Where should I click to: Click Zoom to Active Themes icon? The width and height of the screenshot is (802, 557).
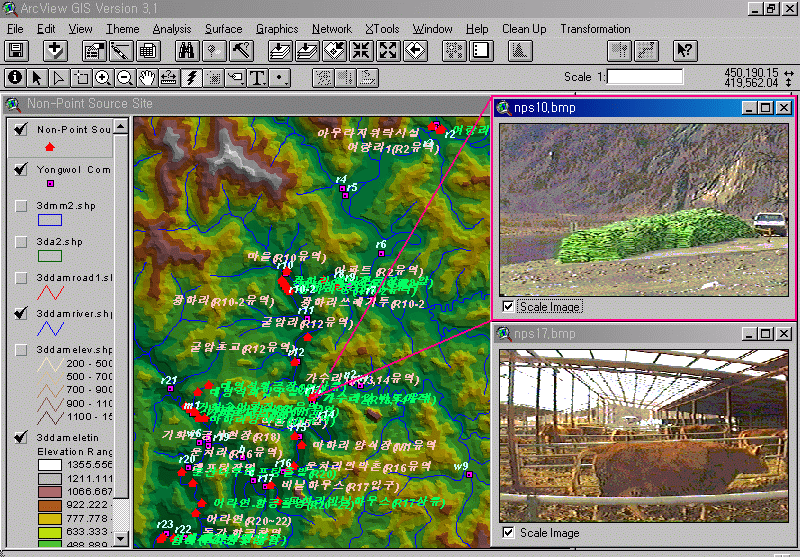click(307, 51)
